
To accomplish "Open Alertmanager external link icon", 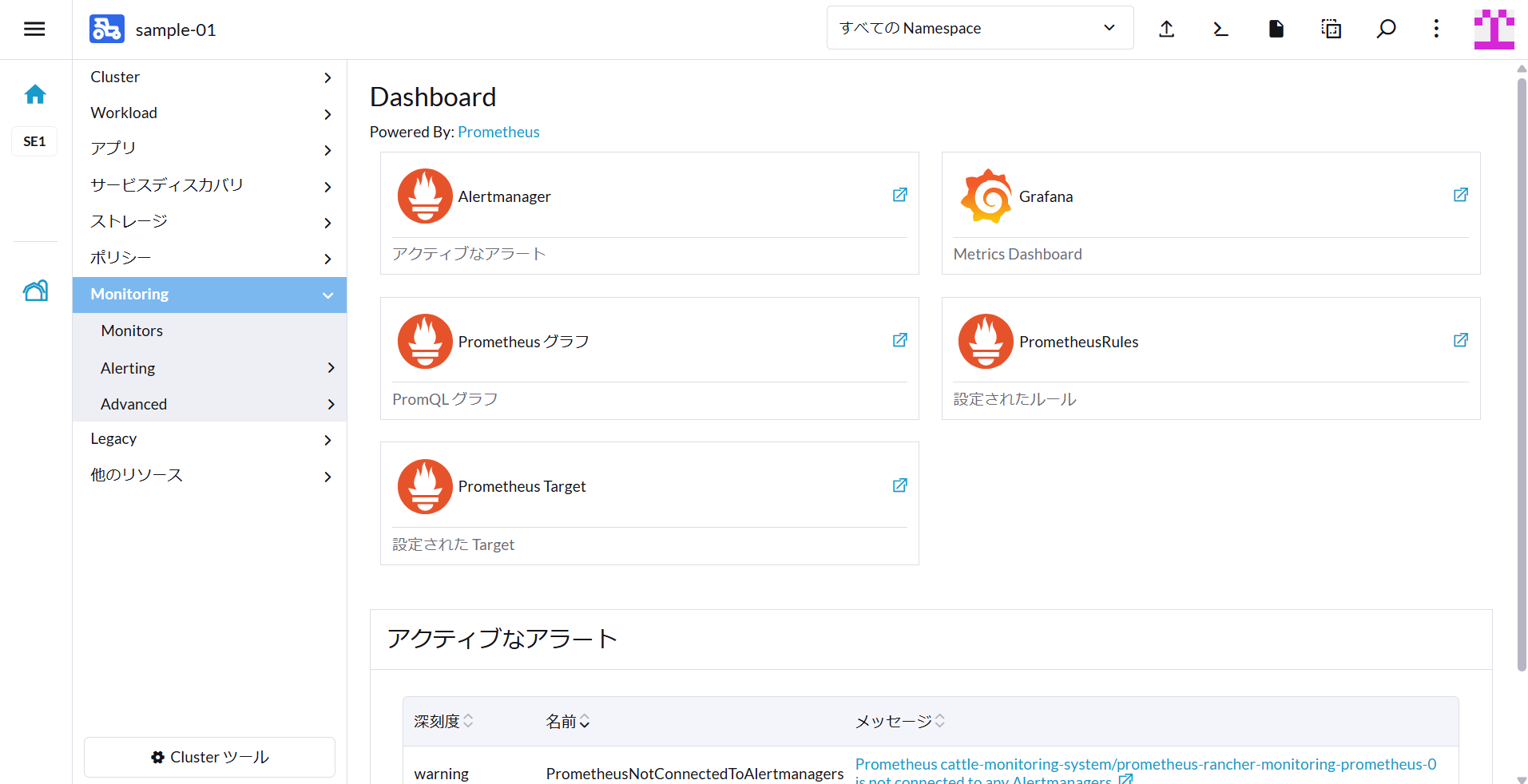I will [899, 195].
